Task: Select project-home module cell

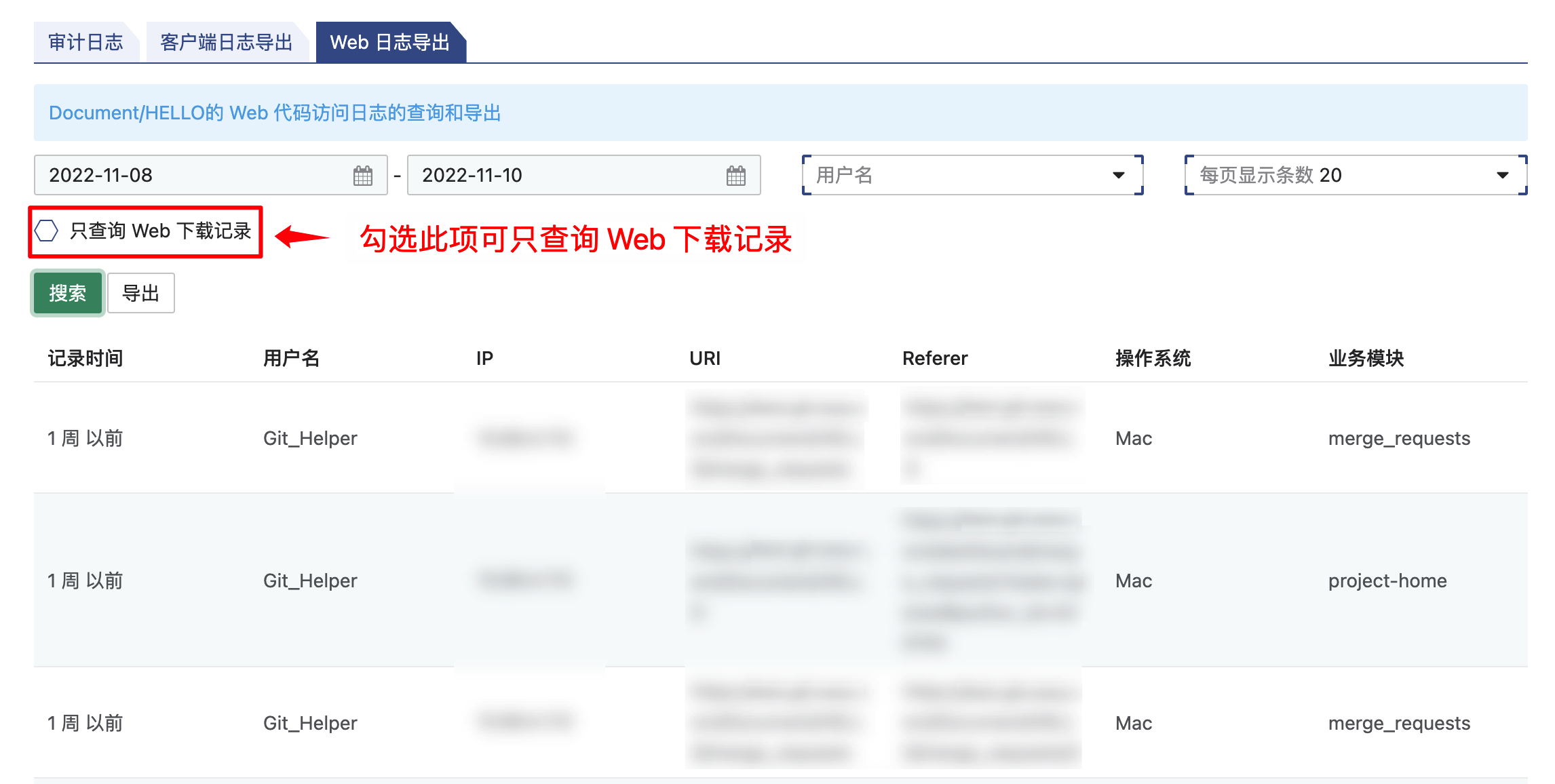Action: pos(1387,581)
